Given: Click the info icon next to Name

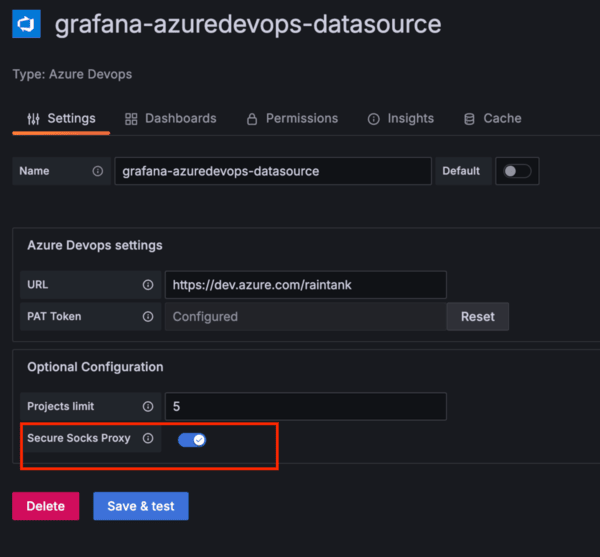Looking at the screenshot, I should (98, 171).
